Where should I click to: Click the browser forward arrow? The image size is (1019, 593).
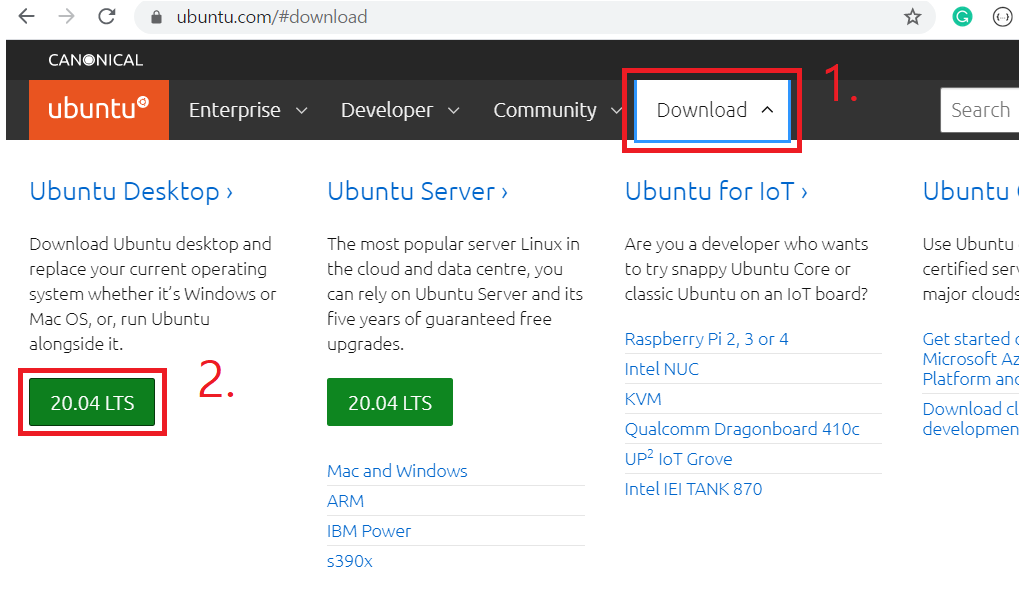[66, 16]
